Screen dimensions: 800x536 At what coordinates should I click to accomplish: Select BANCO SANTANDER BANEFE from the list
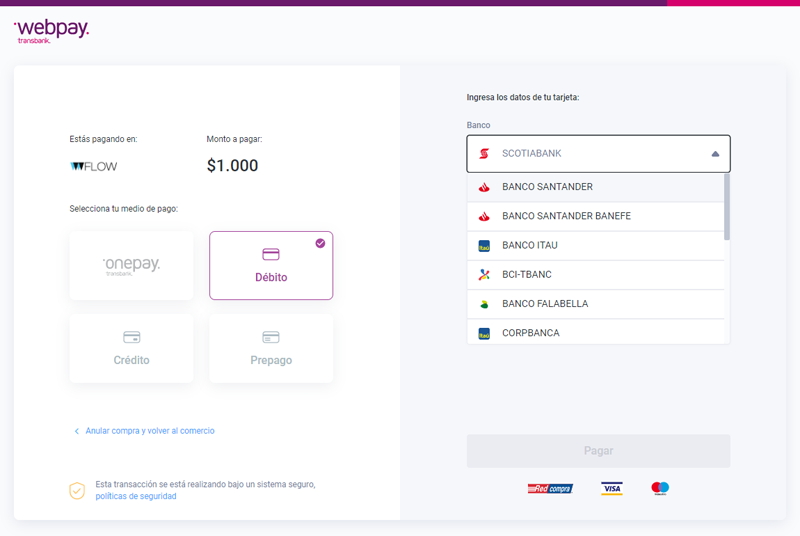pyautogui.click(x=595, y=216)
